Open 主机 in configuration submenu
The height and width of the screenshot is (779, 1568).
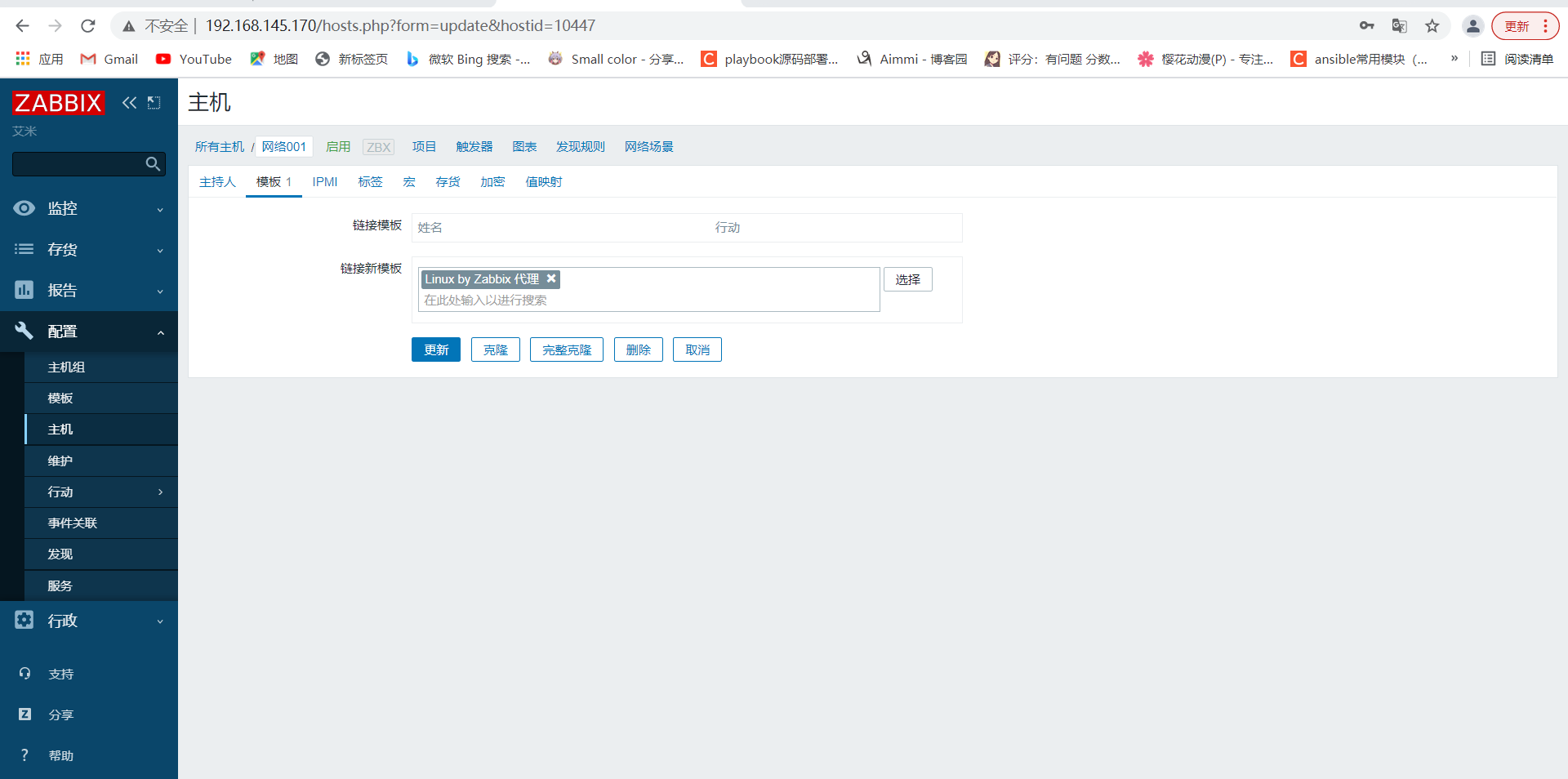[60, 430]
